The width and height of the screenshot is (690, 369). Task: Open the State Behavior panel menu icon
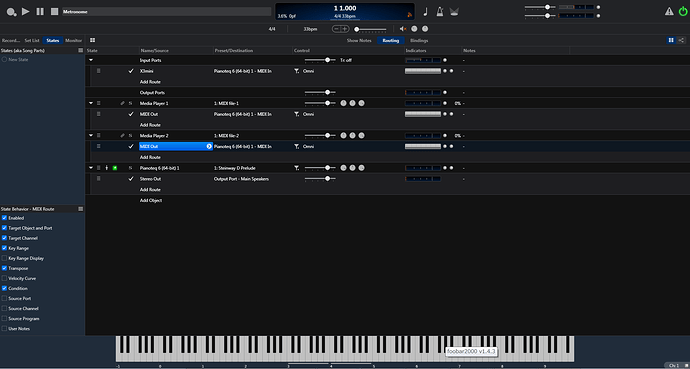[81, 209]
